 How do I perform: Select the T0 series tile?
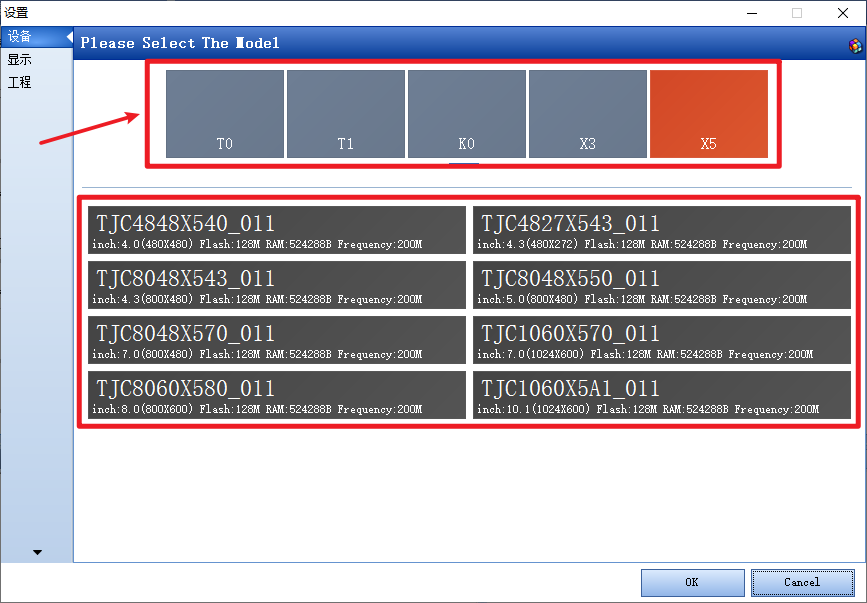(224, 114)
